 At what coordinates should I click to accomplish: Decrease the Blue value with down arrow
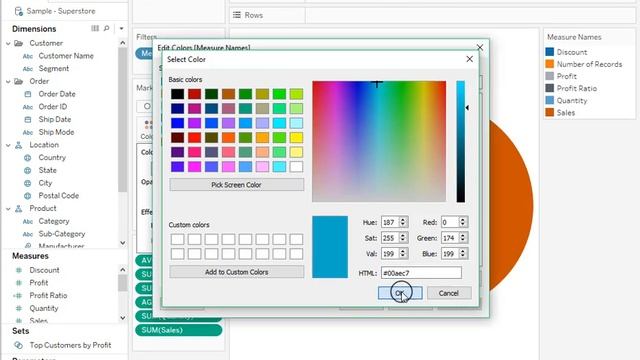463,257
